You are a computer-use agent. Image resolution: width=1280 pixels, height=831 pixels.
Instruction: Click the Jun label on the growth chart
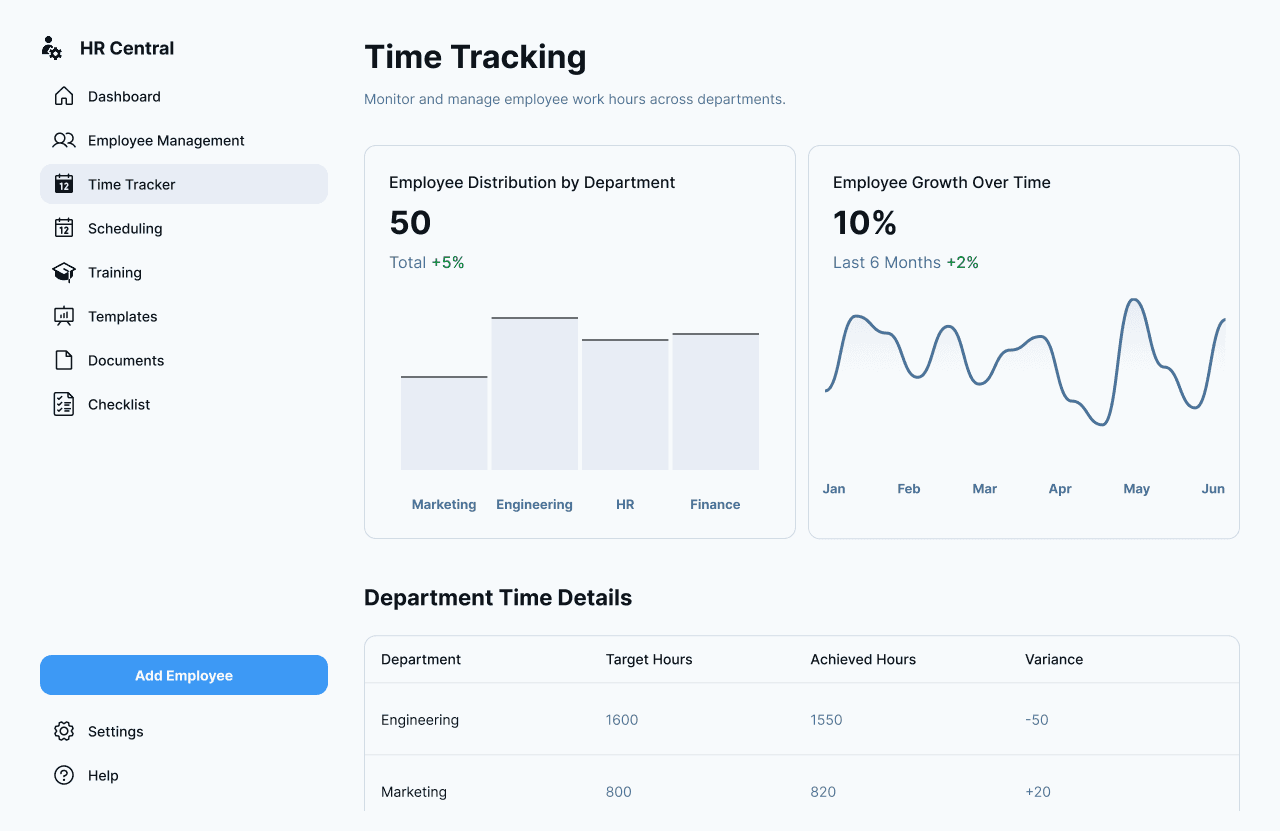pyautogui.click(x=1213, y=488)
